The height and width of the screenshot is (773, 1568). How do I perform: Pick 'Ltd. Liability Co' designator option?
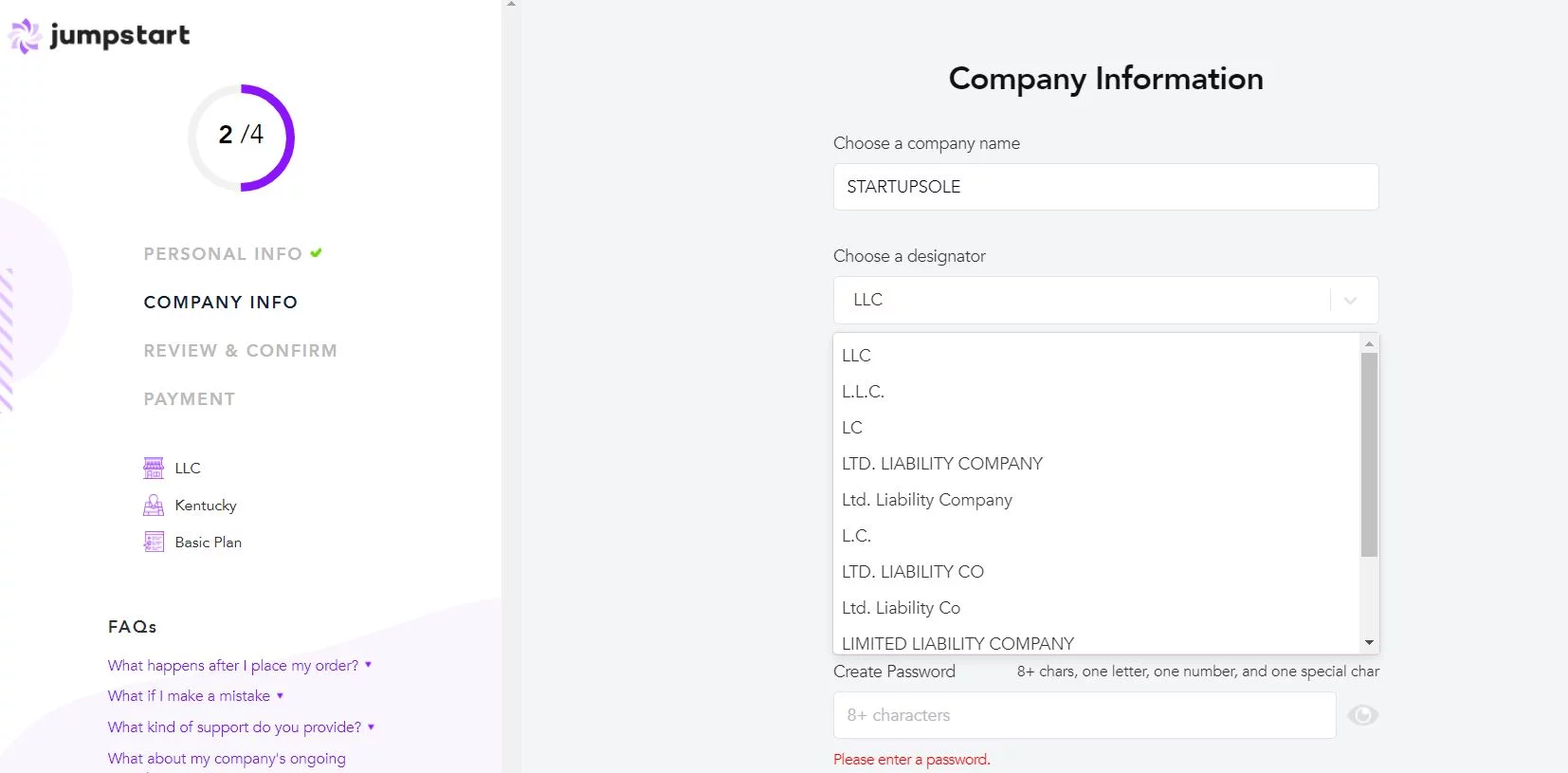[901, 608]
